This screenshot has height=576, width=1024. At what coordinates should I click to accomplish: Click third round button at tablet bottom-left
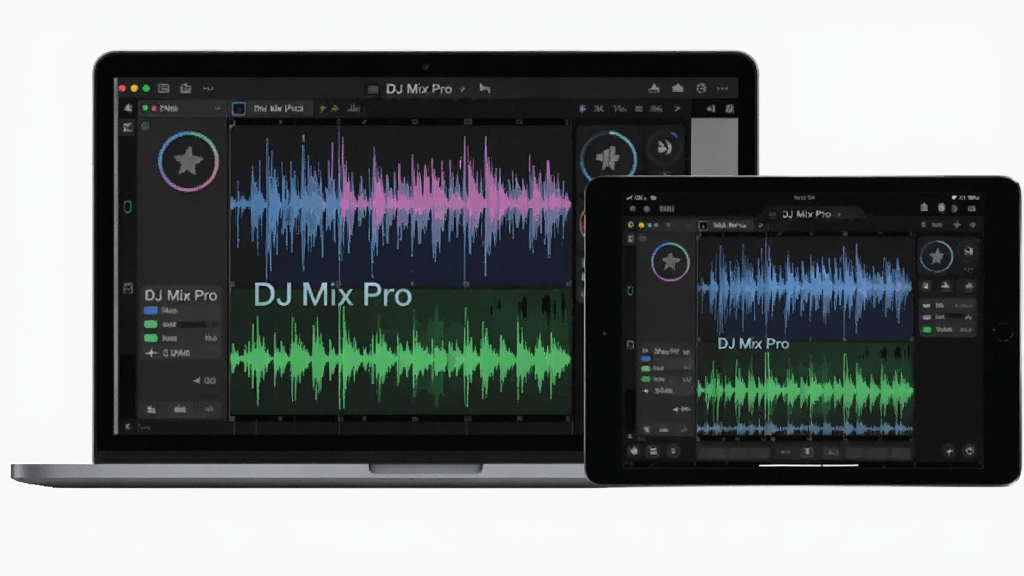click(x=673, y=451)
